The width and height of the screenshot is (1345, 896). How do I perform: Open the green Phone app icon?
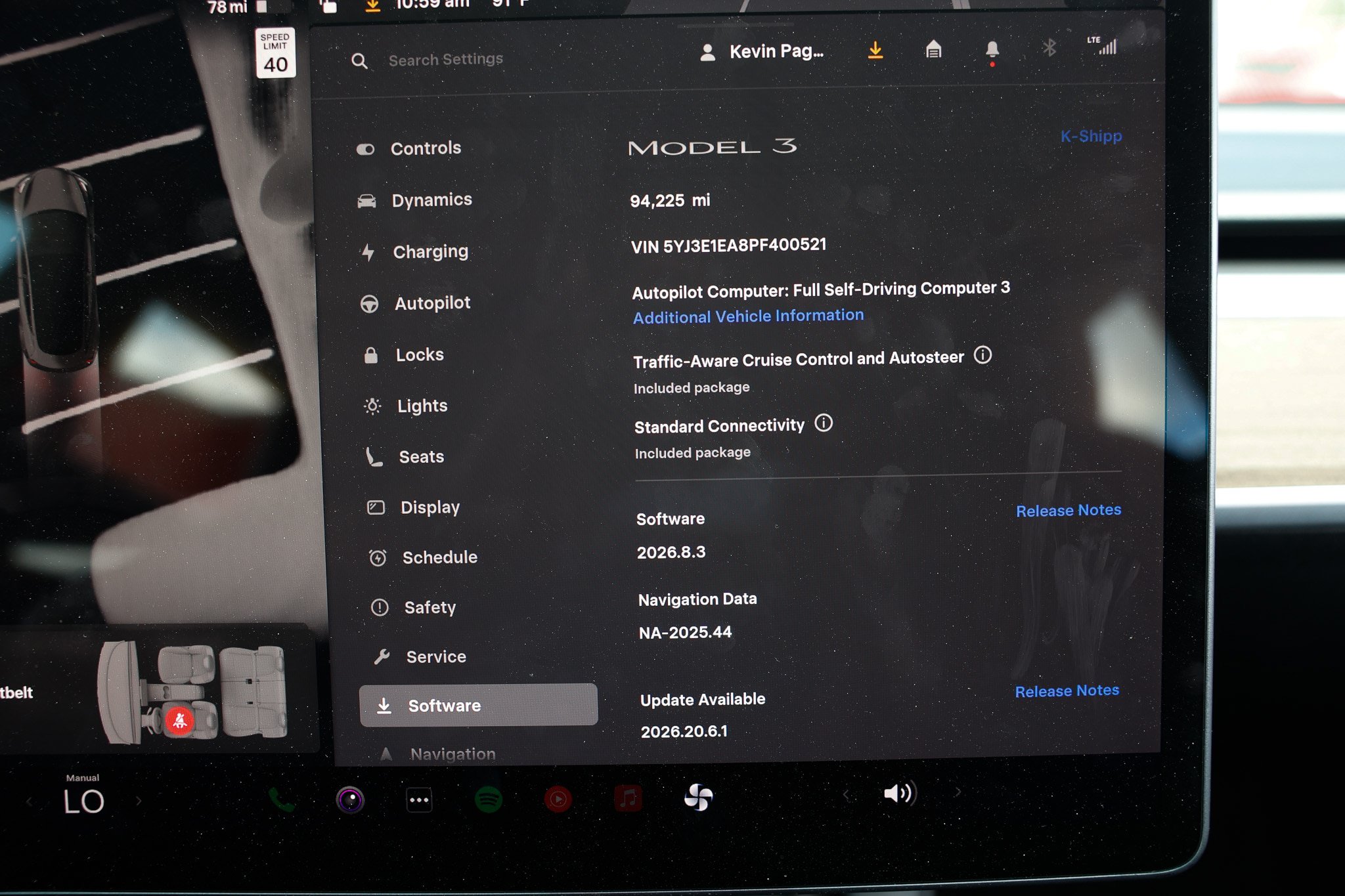(282, 800)
